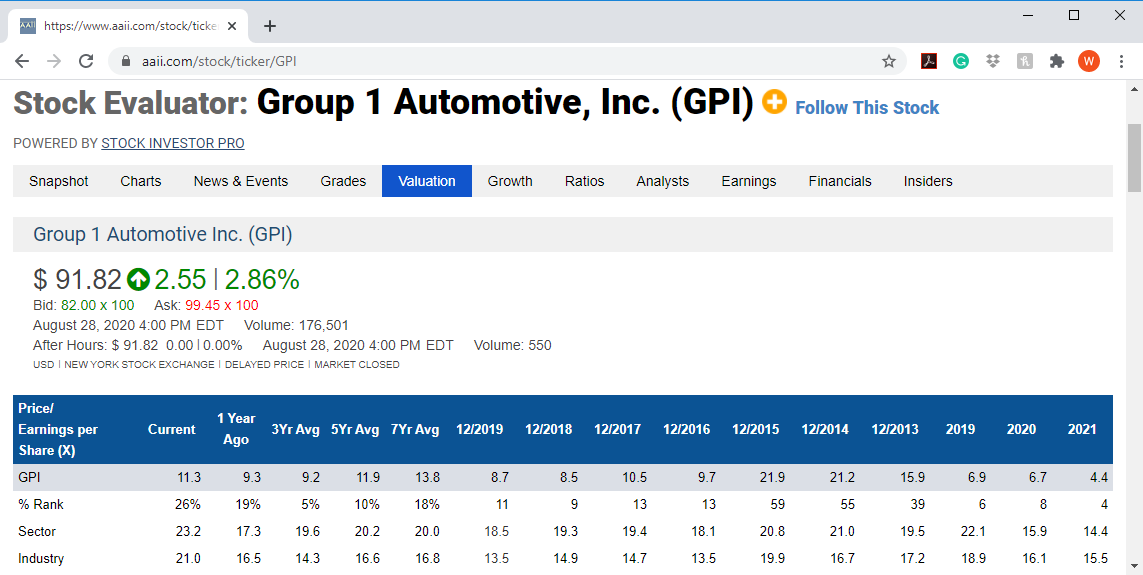Click the Sector row label
Screen dimensions: 1143x575
click(37, 531)
